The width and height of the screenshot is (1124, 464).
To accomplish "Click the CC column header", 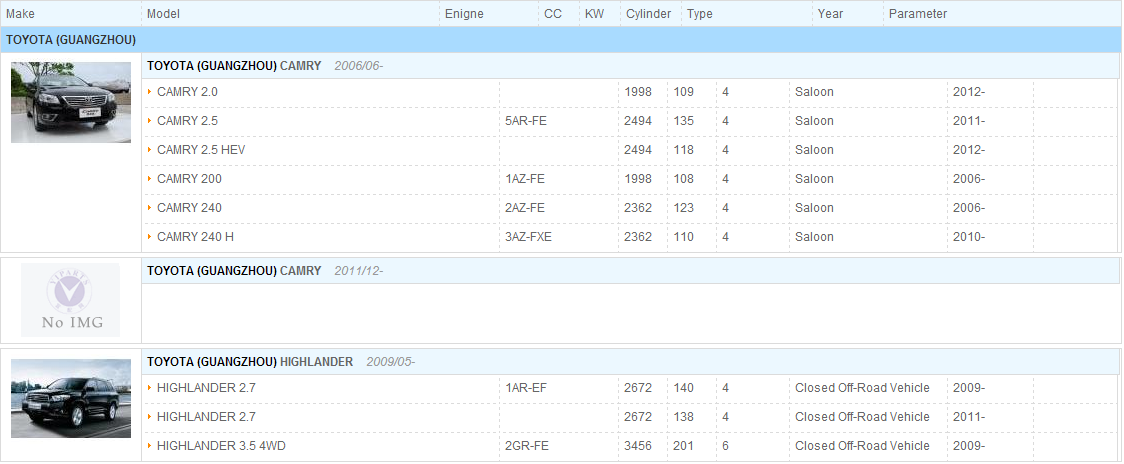I will pos(553,14).
